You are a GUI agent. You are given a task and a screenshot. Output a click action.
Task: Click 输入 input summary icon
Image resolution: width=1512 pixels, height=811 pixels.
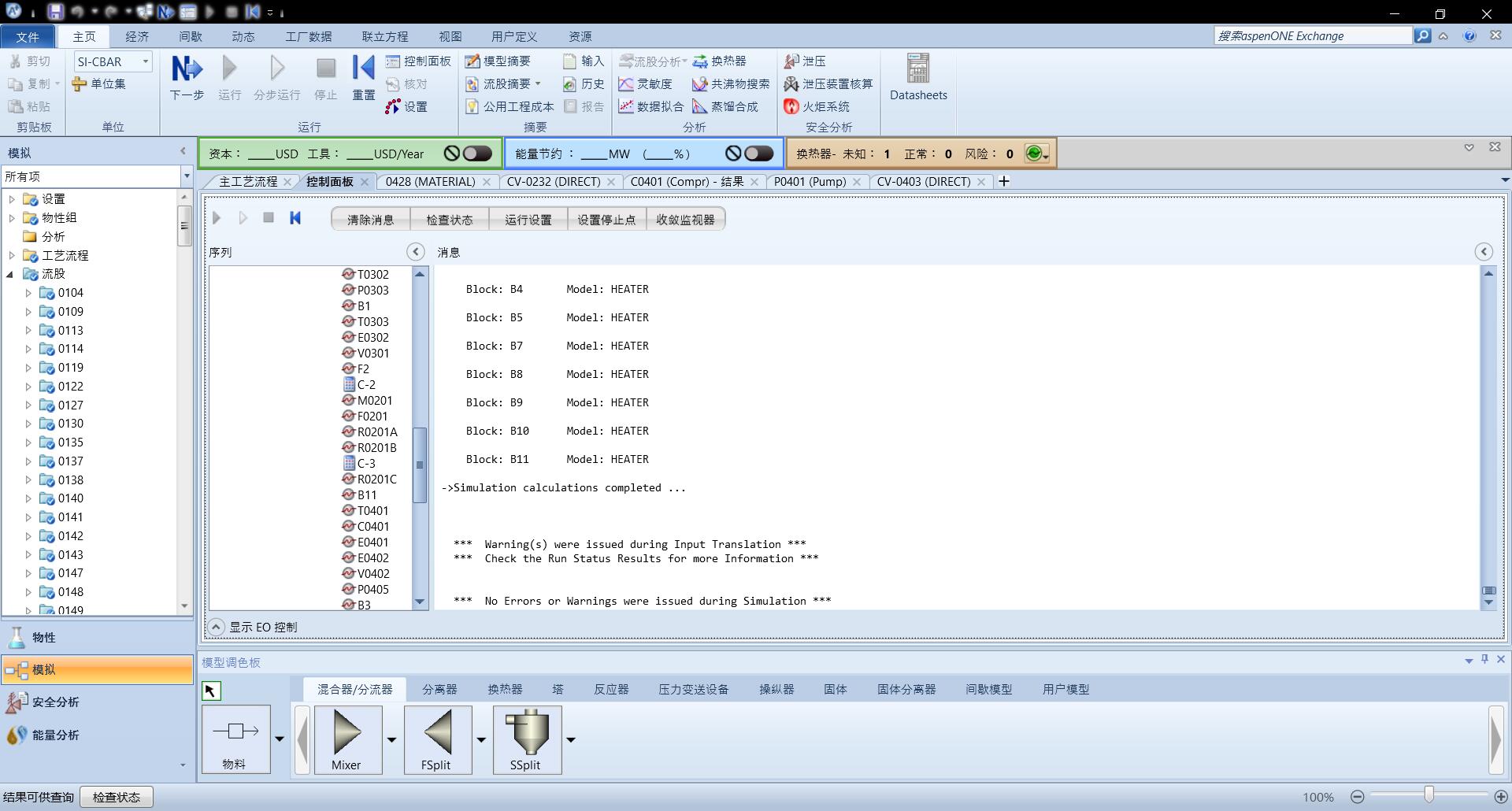click(x=584, y=61)
